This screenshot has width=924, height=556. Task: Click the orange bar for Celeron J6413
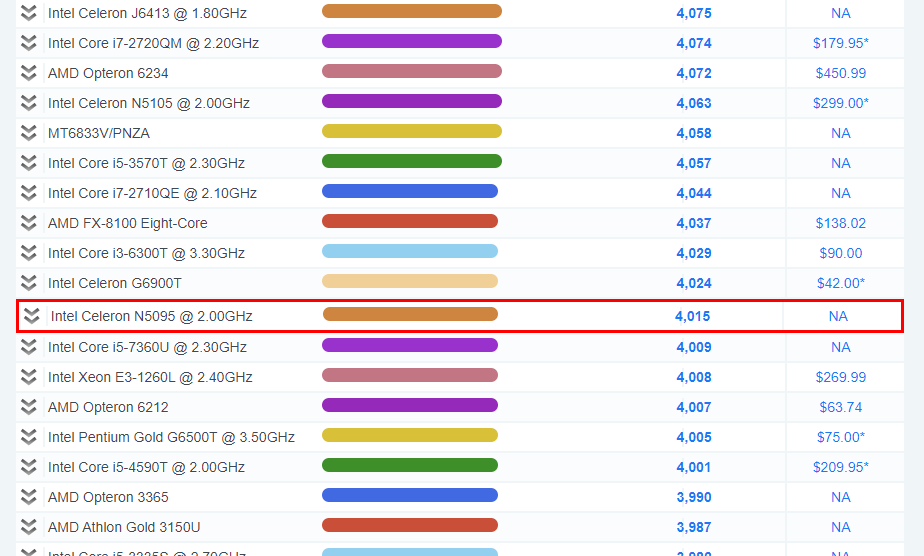[x=412, y=11]
